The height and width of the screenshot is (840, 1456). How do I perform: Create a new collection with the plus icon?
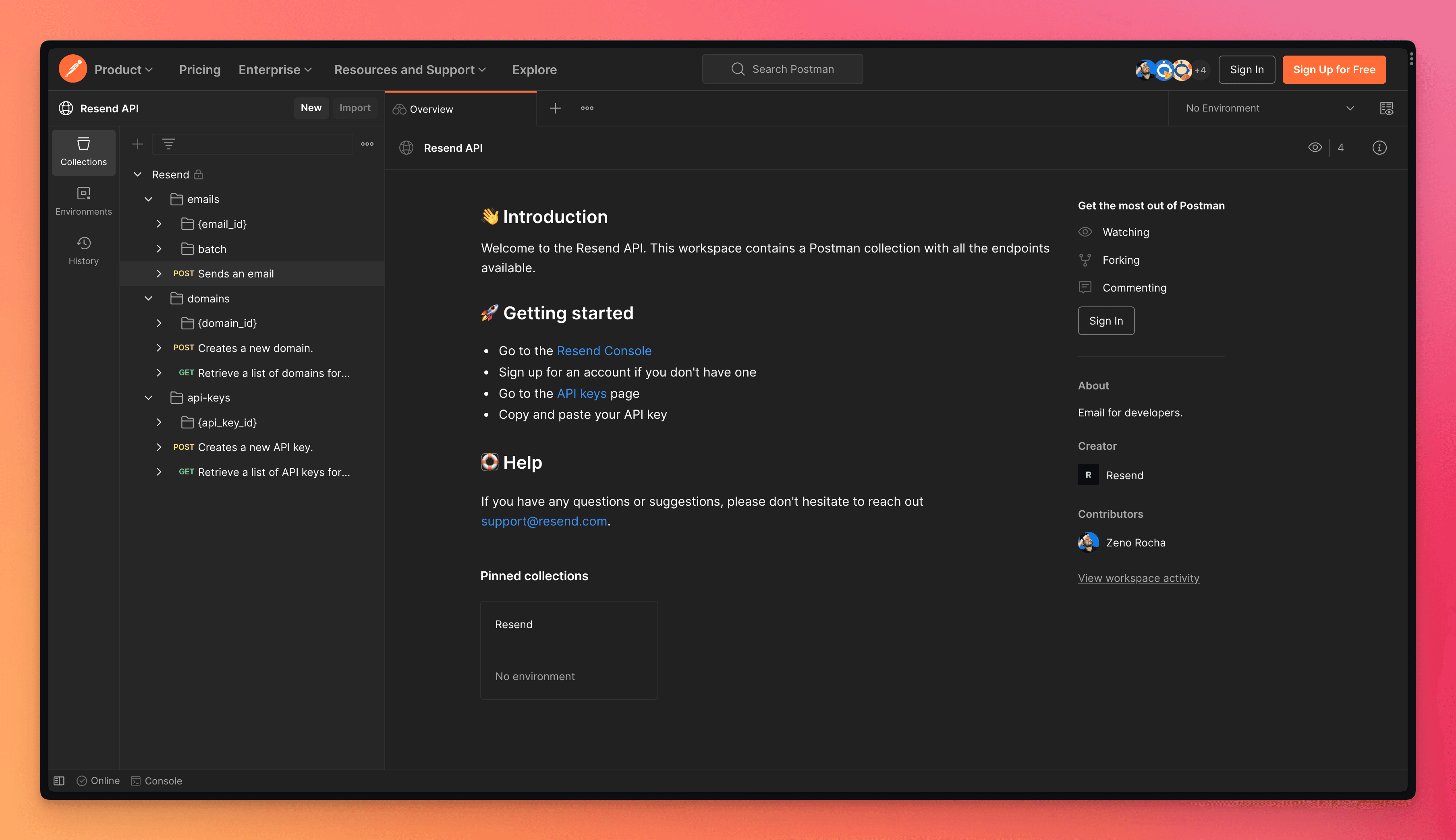pyautogui.click(x=137, y=144)
